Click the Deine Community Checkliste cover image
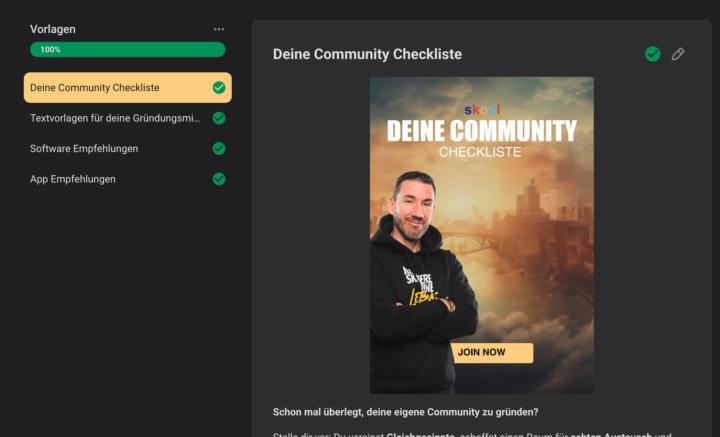 (482, 235)
